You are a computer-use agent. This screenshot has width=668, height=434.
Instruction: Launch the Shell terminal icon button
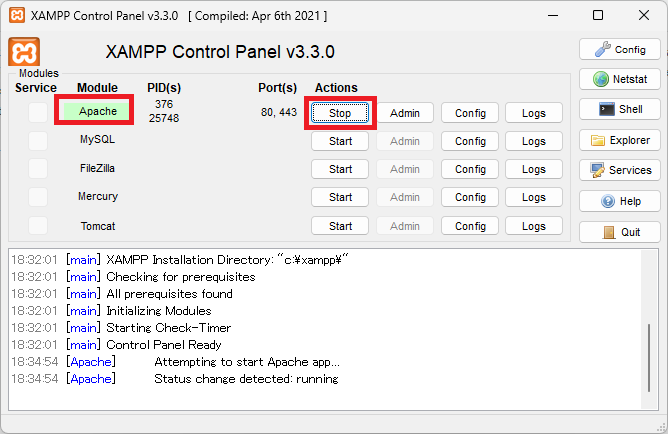[x=619, y=109]
